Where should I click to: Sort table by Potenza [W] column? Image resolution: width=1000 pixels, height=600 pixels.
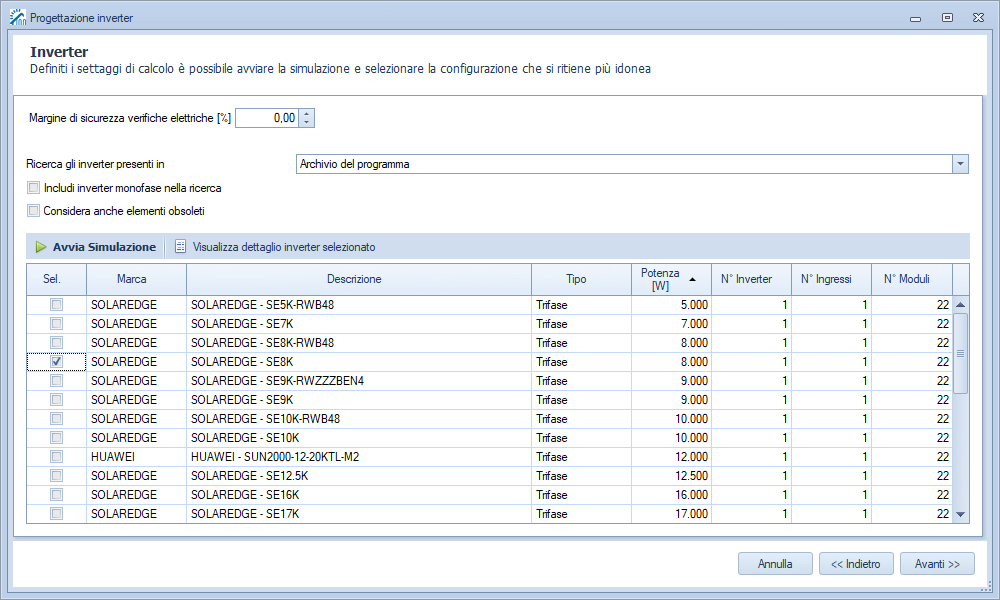pos(671,279)
